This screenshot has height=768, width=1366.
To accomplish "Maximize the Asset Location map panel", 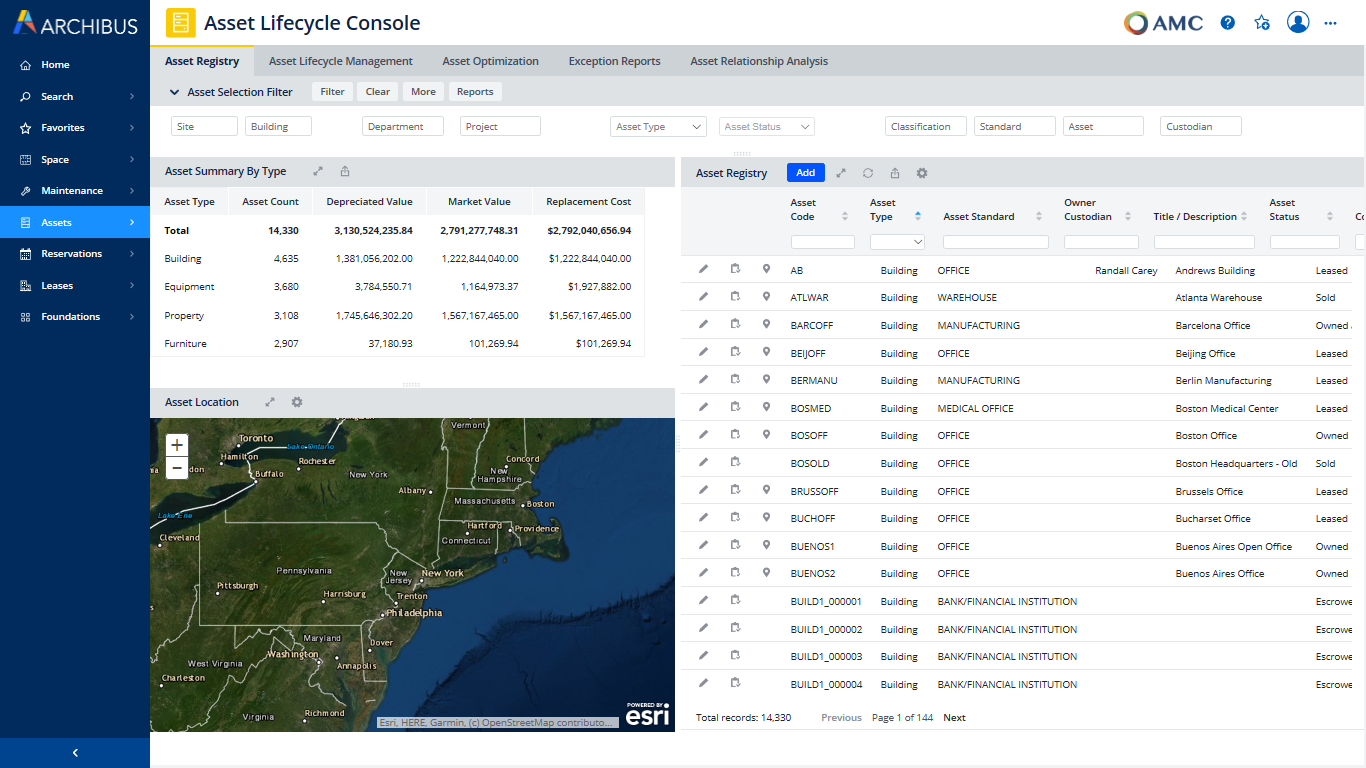I will pos(270,402).
